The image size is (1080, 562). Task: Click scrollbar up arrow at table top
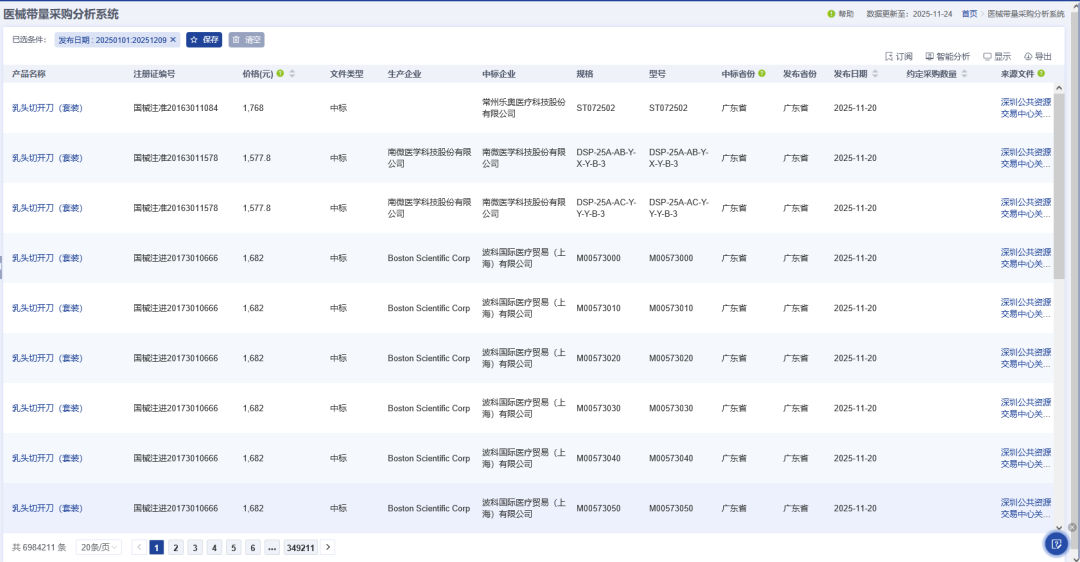[1059, 87]
